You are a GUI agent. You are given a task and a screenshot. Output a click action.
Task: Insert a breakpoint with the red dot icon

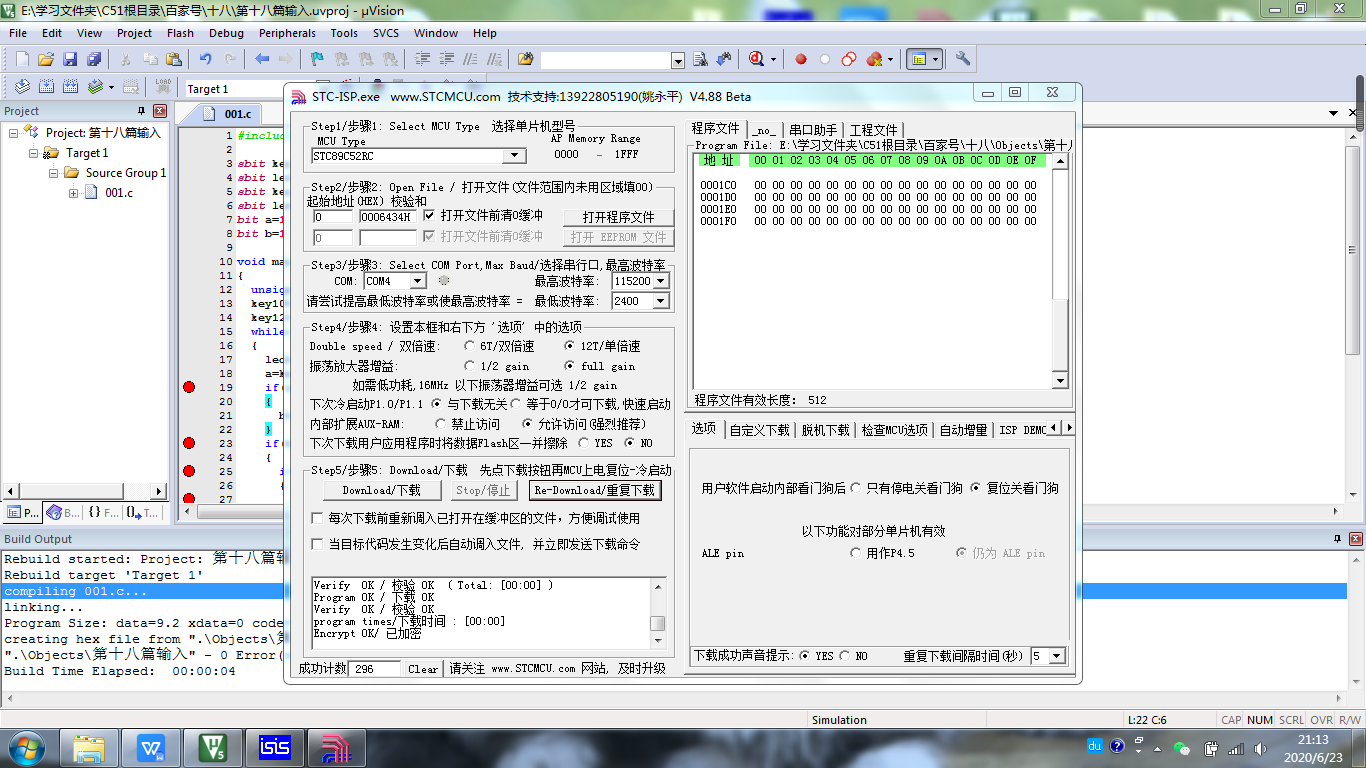pos(801,59)
